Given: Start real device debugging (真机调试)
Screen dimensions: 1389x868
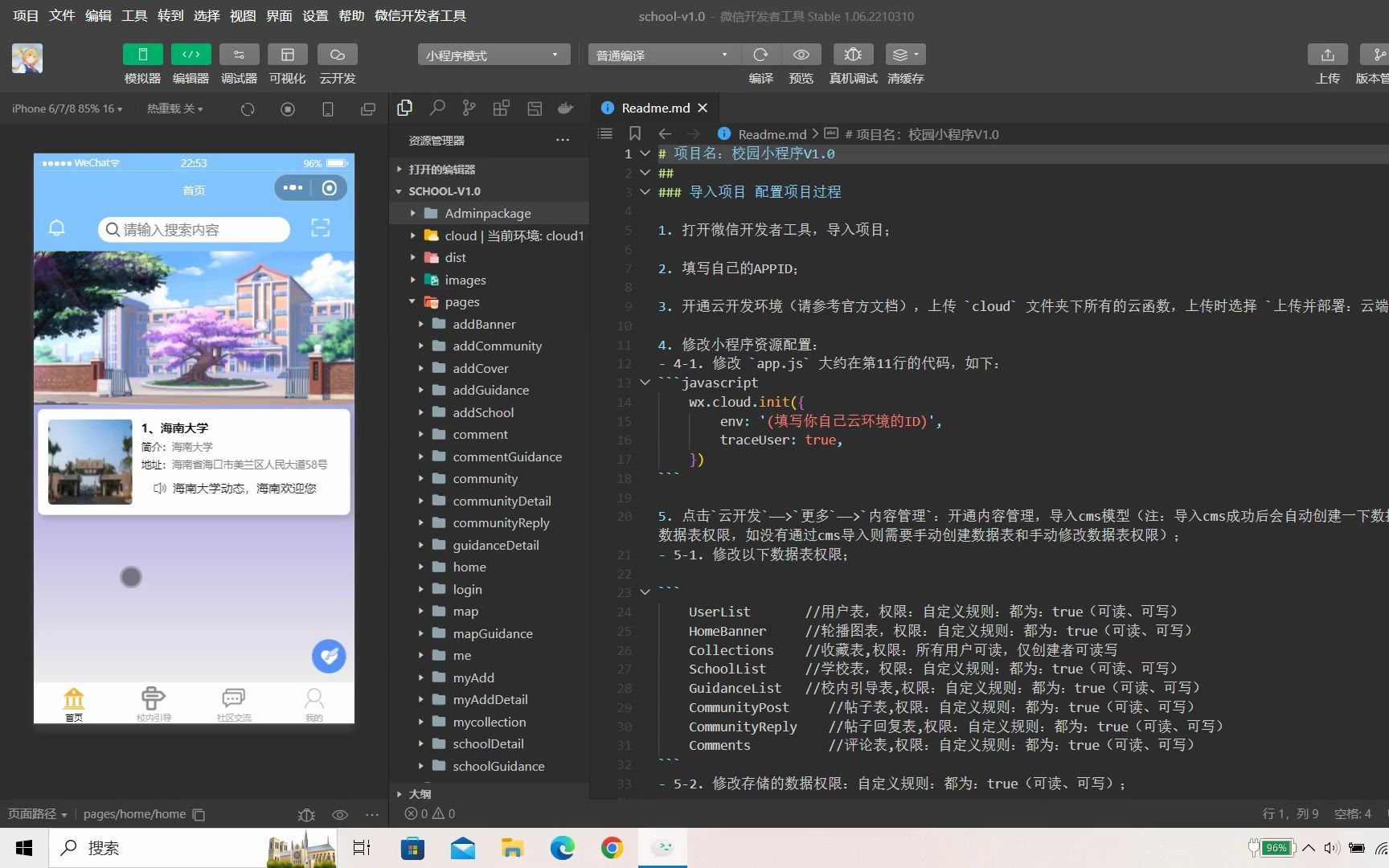Looking at the screenshot, I should (853, 55).
